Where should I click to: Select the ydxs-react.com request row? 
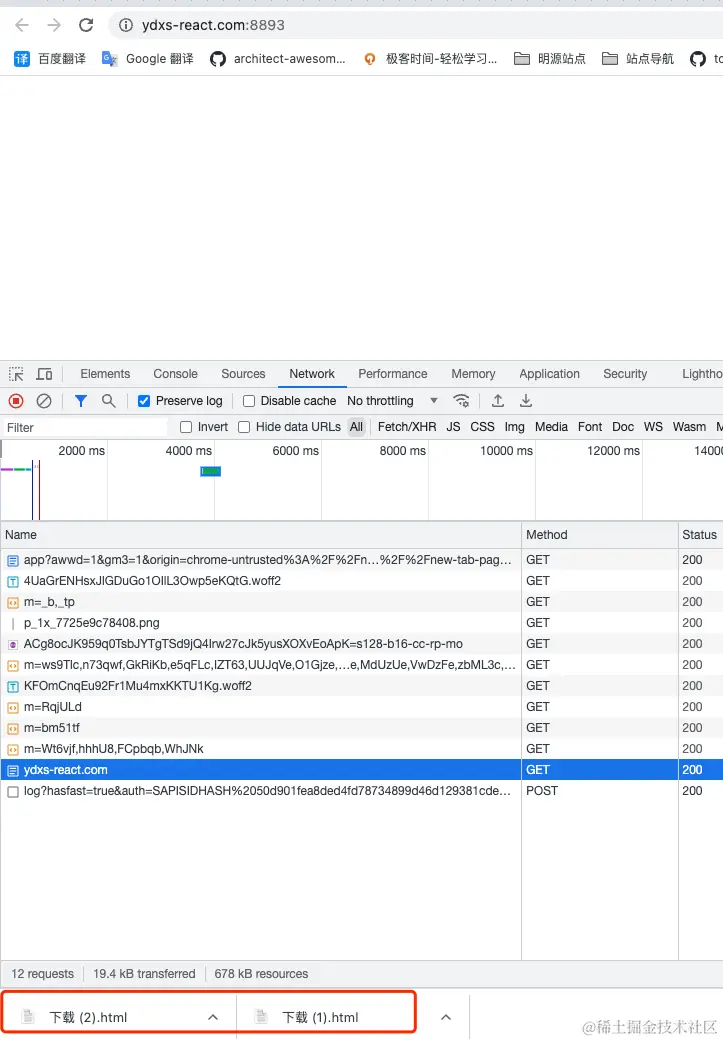coord(361,770)
